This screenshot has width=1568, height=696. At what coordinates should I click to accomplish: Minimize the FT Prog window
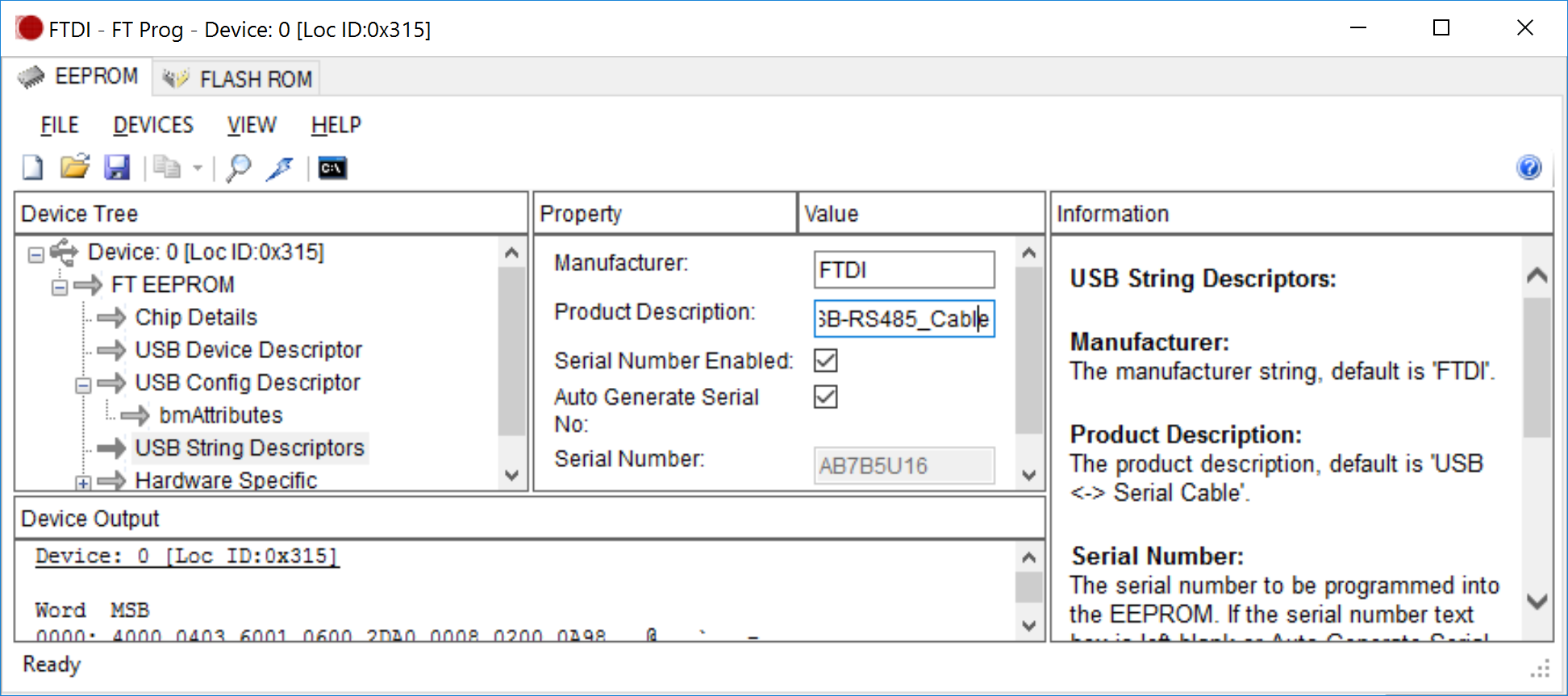1358,27
